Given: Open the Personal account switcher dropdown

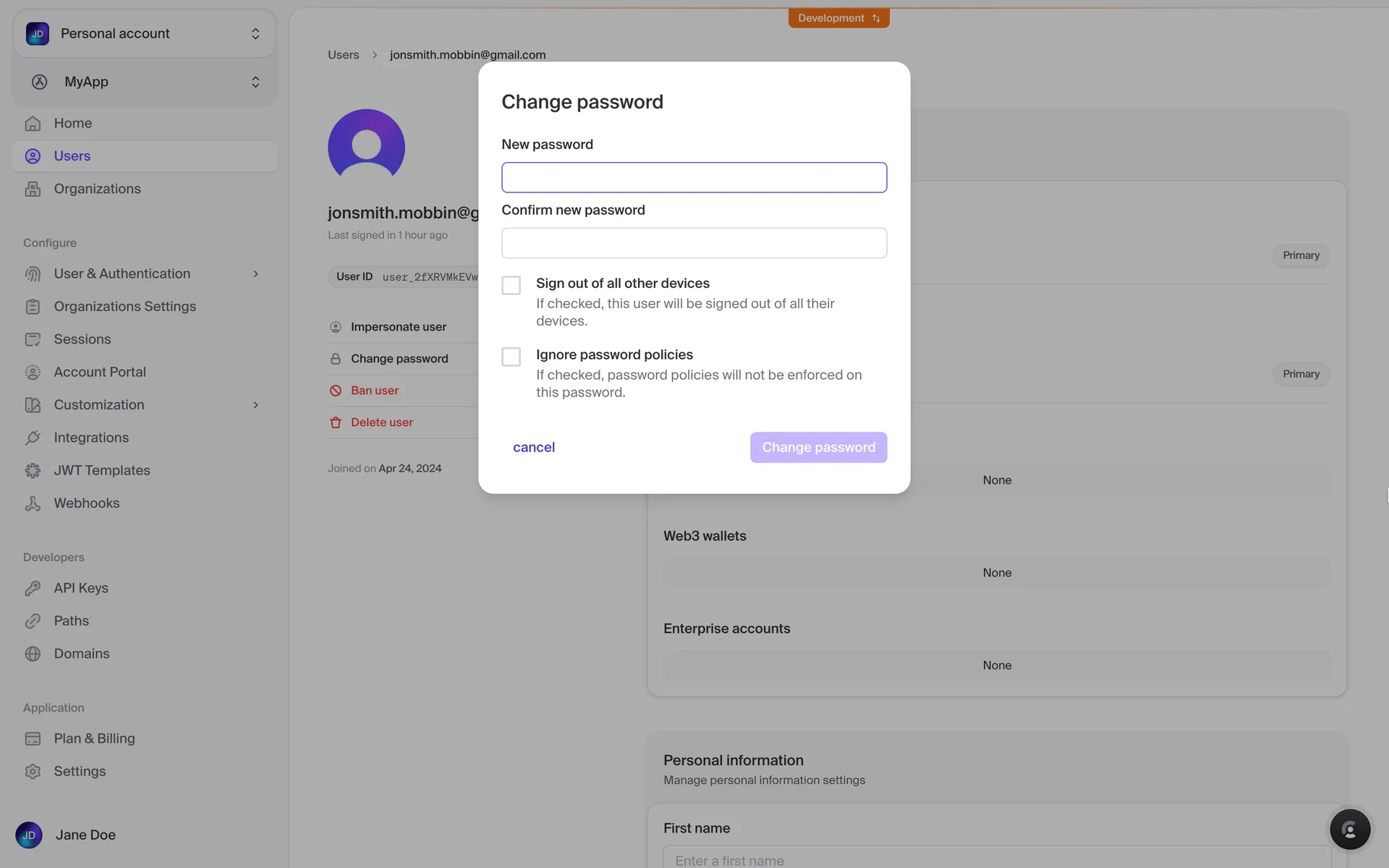Looking at the screenshot, I should coord(145,33).
